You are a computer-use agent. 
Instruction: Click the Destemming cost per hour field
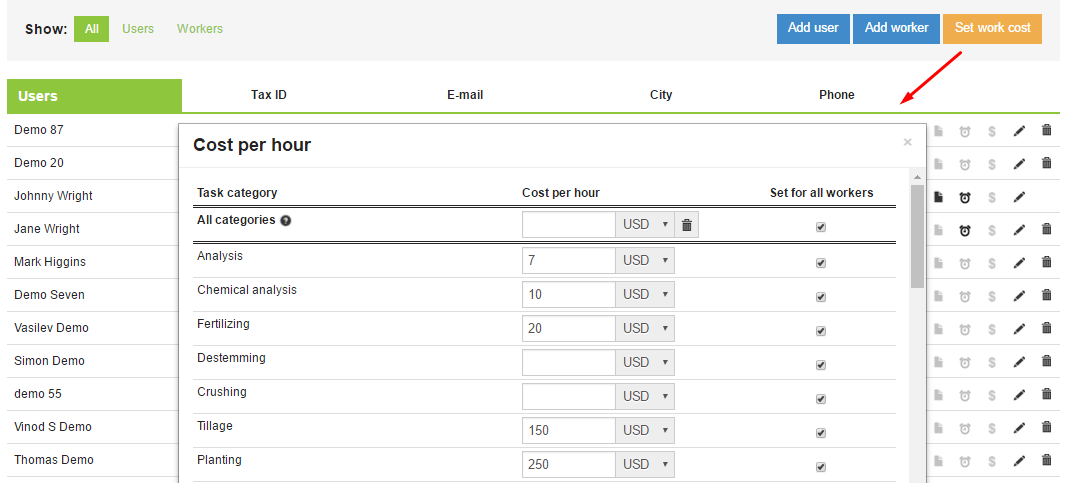(x=568, y=362)
